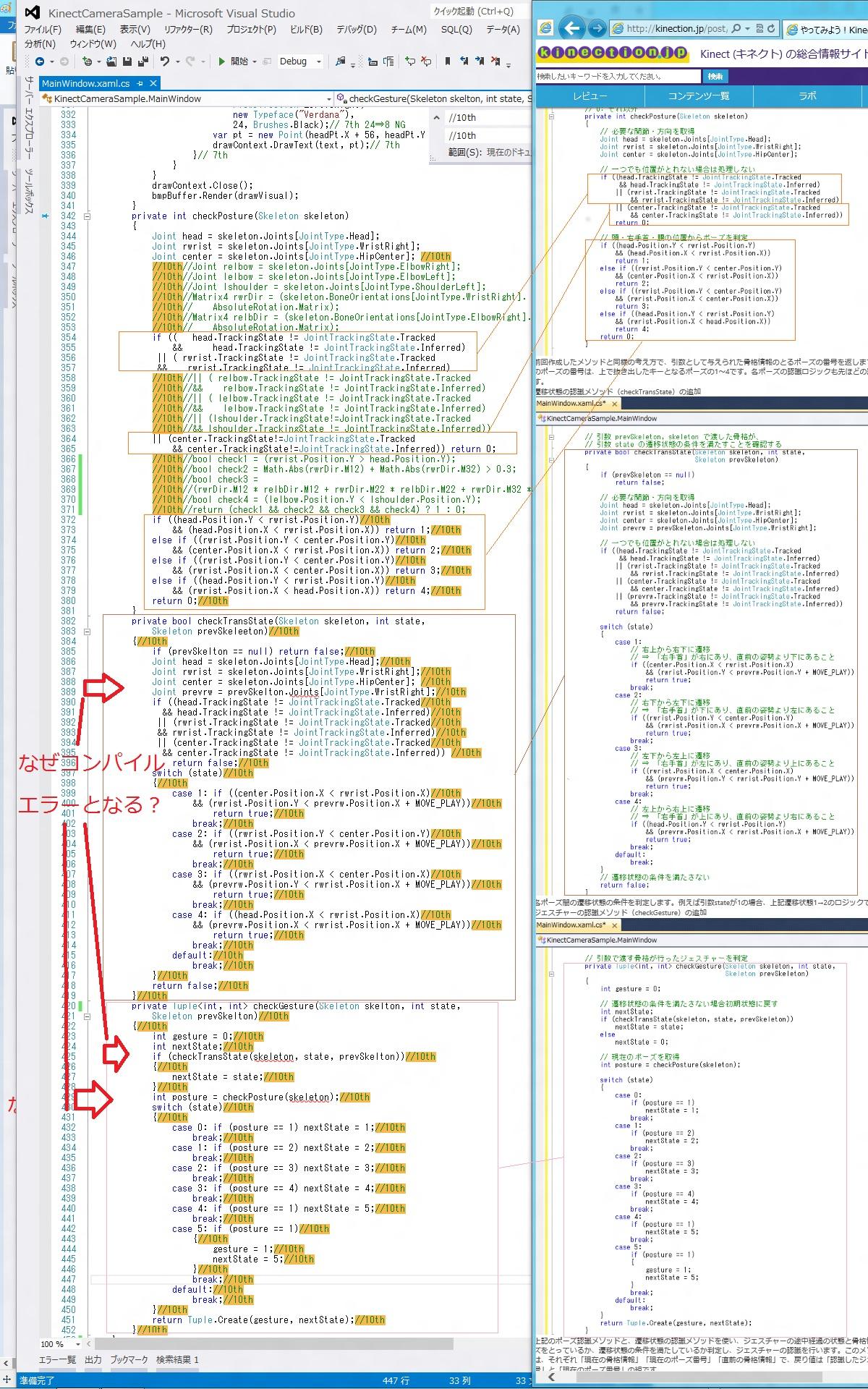Open the デバッグ(D) menu

357,30
